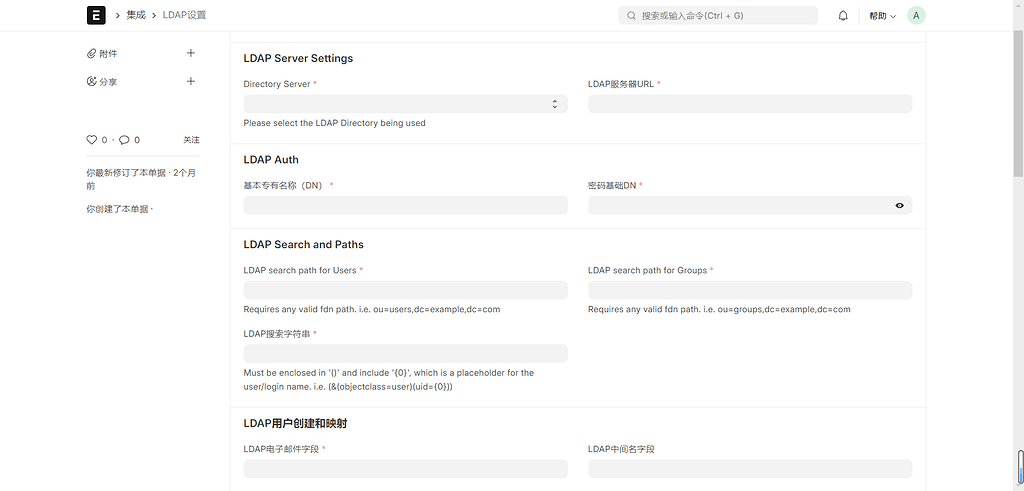The width and height of the screenshot is (1024, 491).
Task: Like this document with heart icon
Action: pyautogui.click(x=91, y=140)
